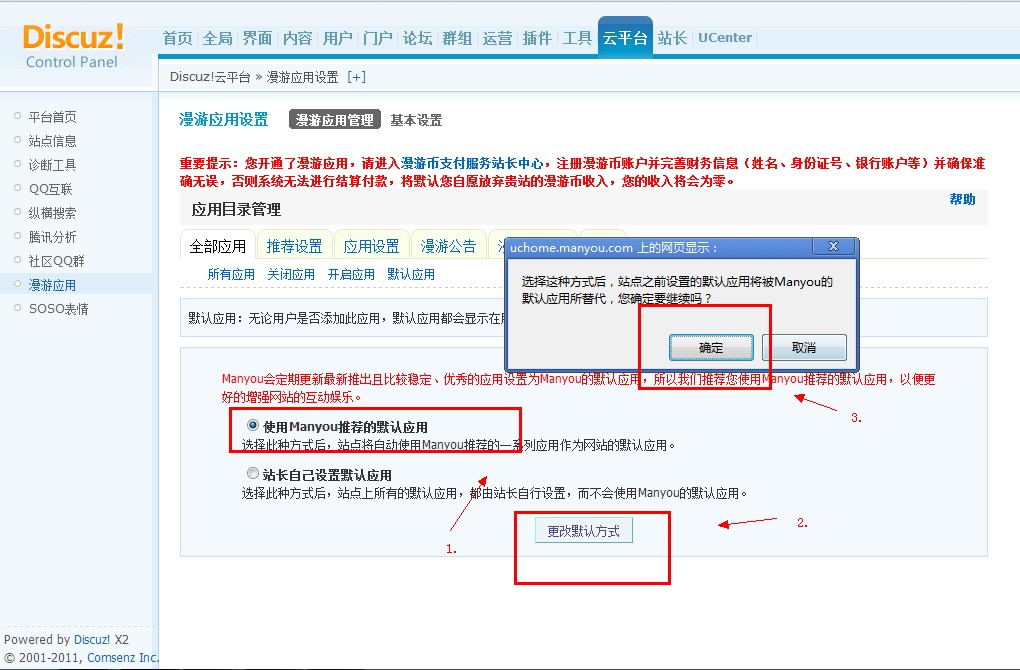Open the 工具 top menu

tap(578, 38)
